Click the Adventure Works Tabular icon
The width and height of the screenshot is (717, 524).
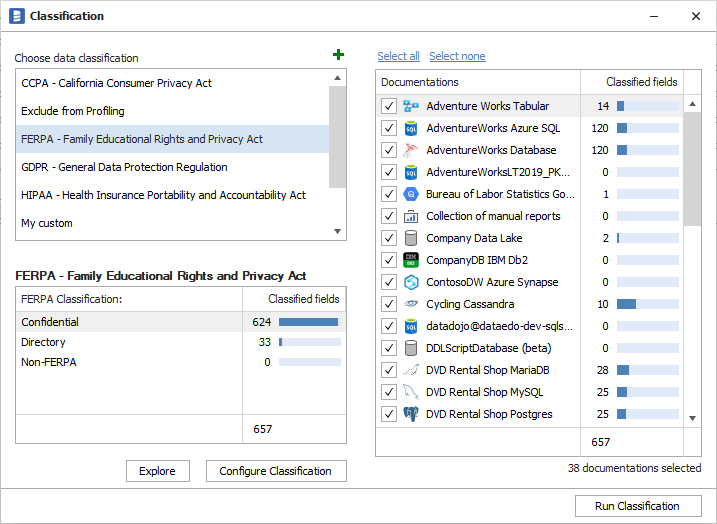pos(410,106)
